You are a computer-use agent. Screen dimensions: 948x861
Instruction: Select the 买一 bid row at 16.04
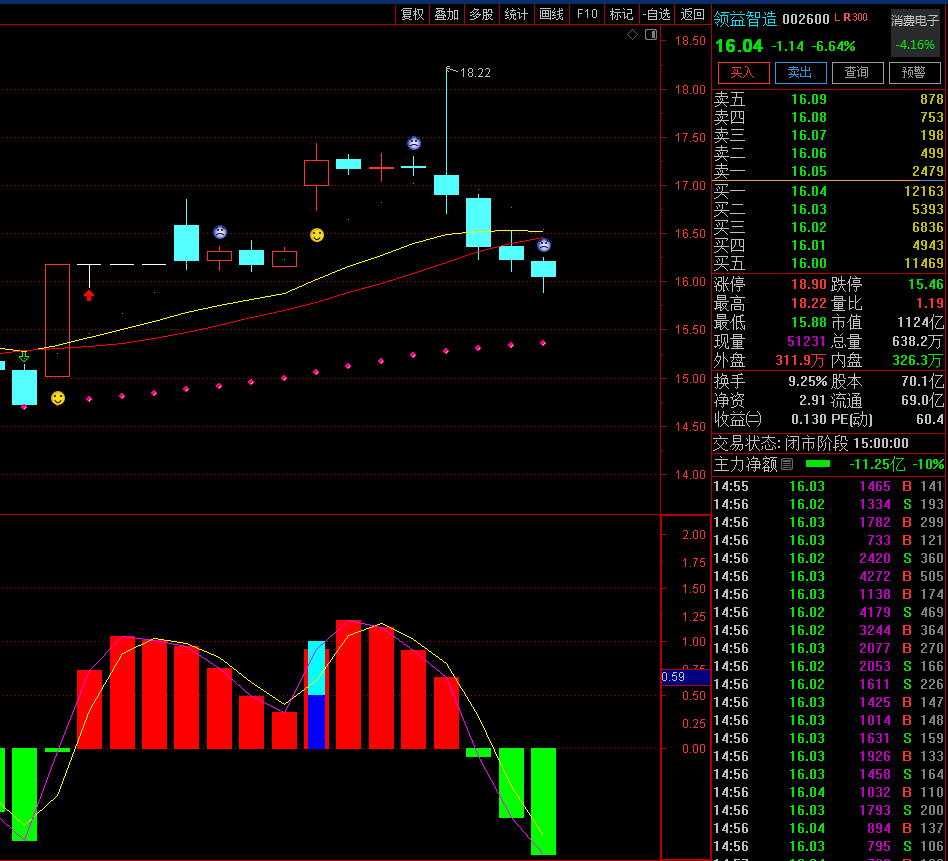[828, 191]
